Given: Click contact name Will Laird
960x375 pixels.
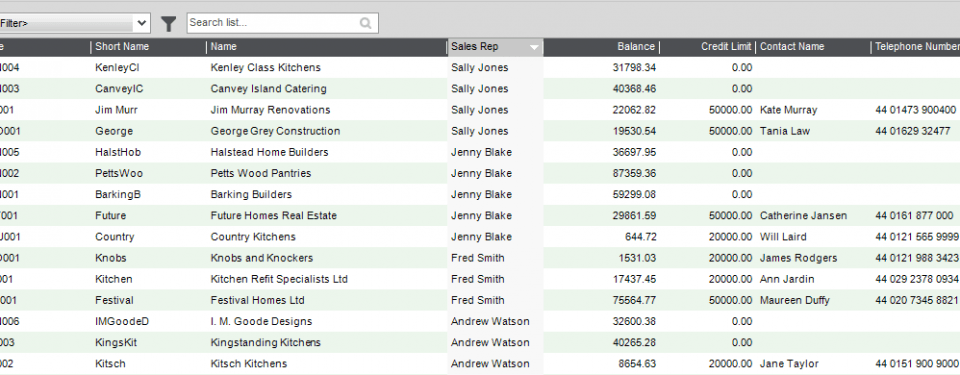Looking at the screenshot, I should click(783, 237).
